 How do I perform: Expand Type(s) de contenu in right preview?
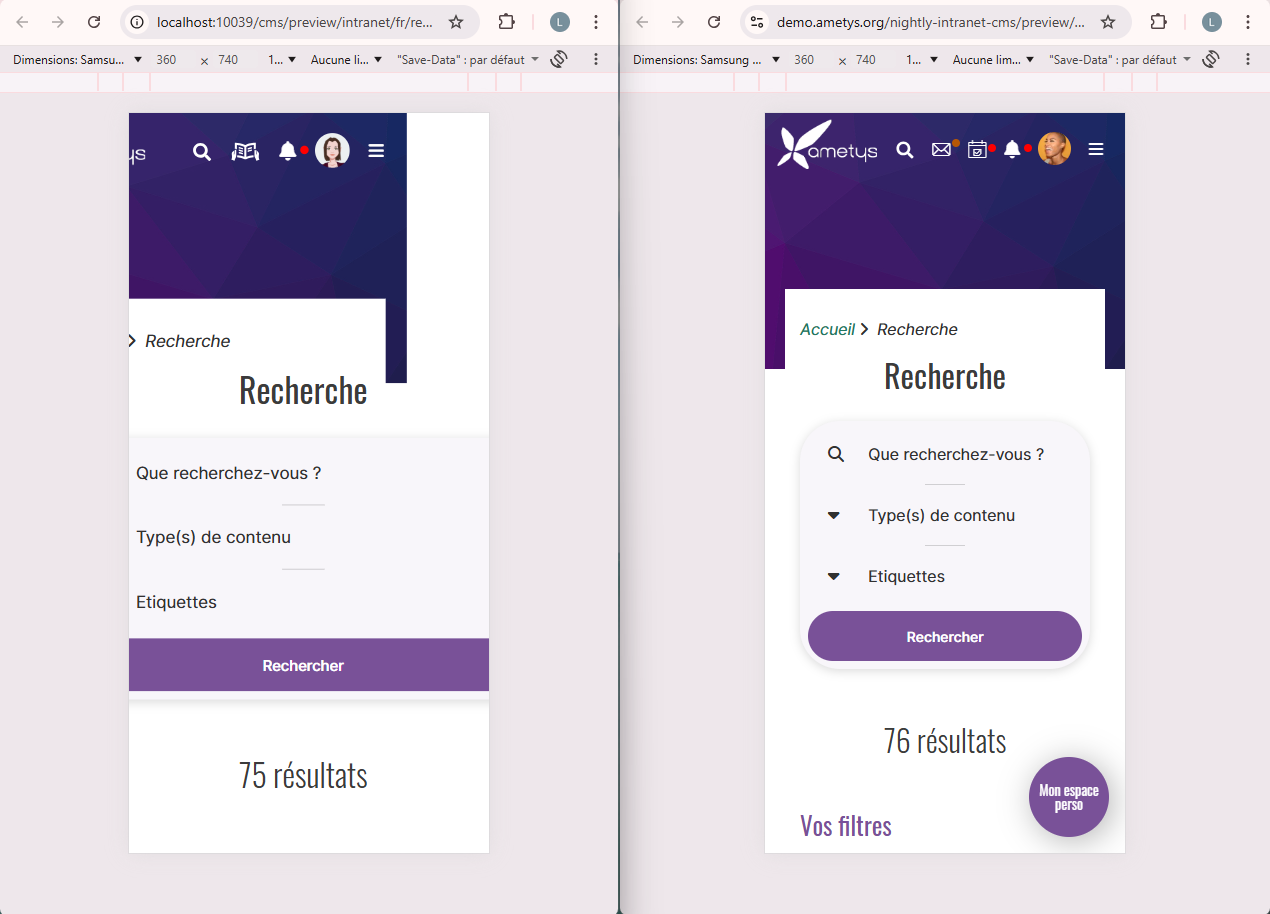941,516
